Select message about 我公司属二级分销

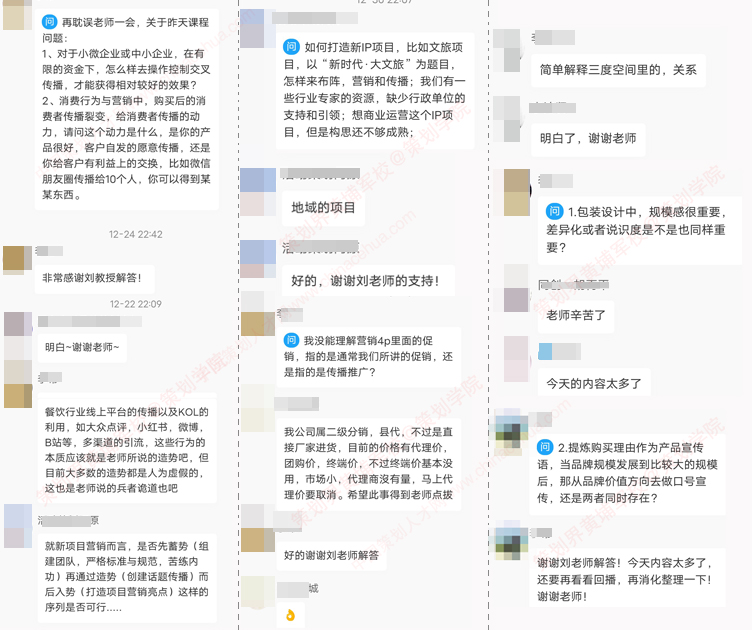click(x=368, y=464)
